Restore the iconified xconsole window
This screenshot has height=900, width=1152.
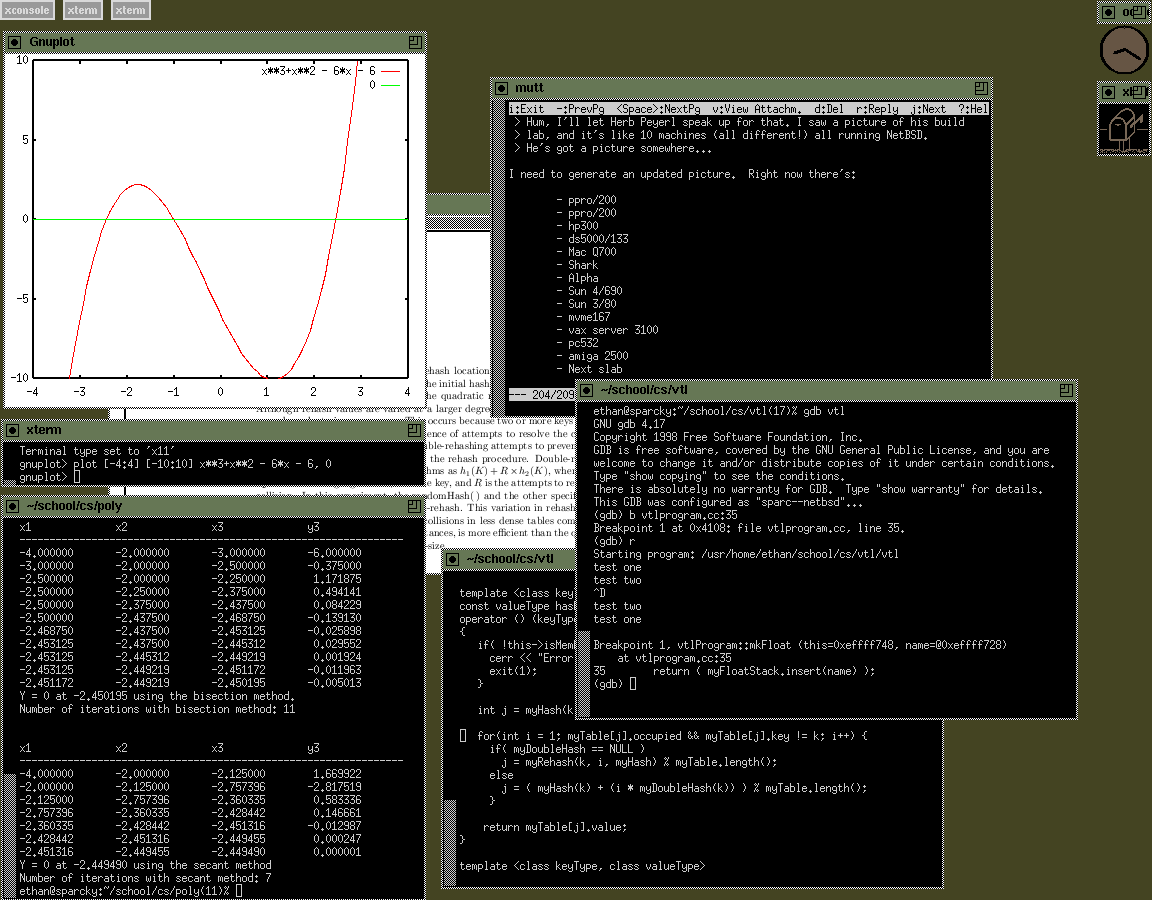[x=27, y=10]
